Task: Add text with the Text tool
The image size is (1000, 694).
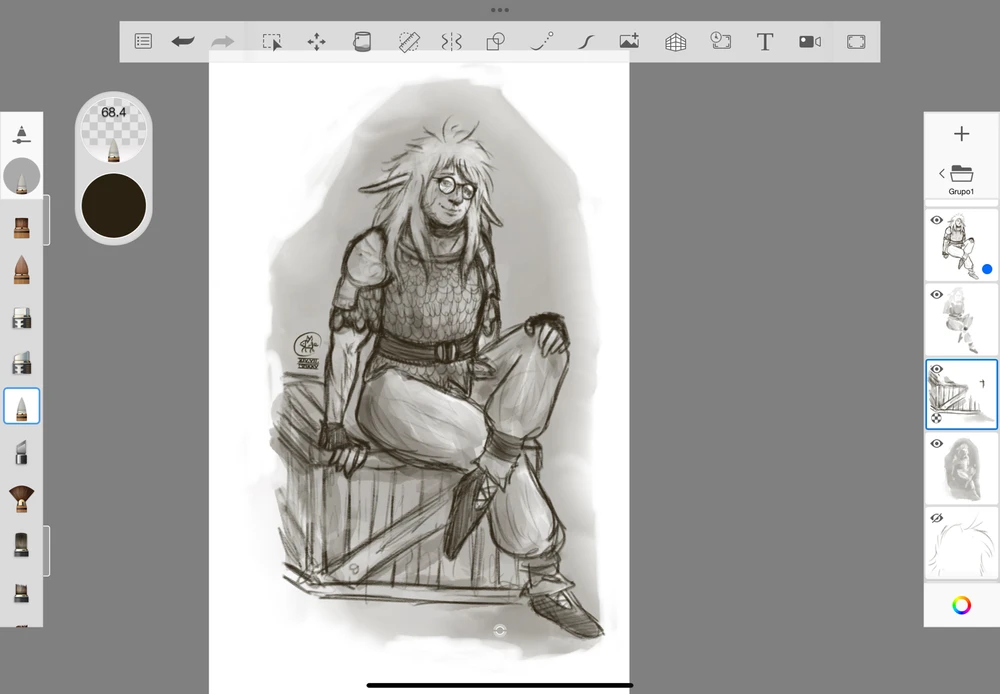Action: (x=765, y=41)
